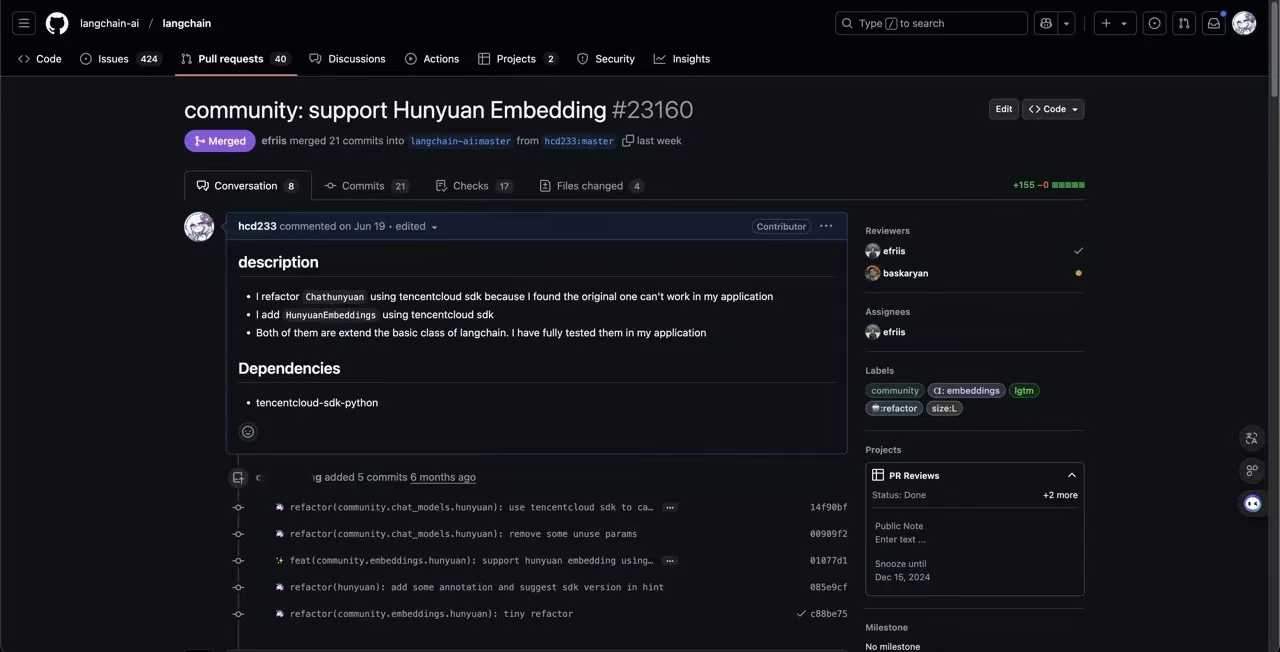Filter by embeddings label

pos(966,391)
